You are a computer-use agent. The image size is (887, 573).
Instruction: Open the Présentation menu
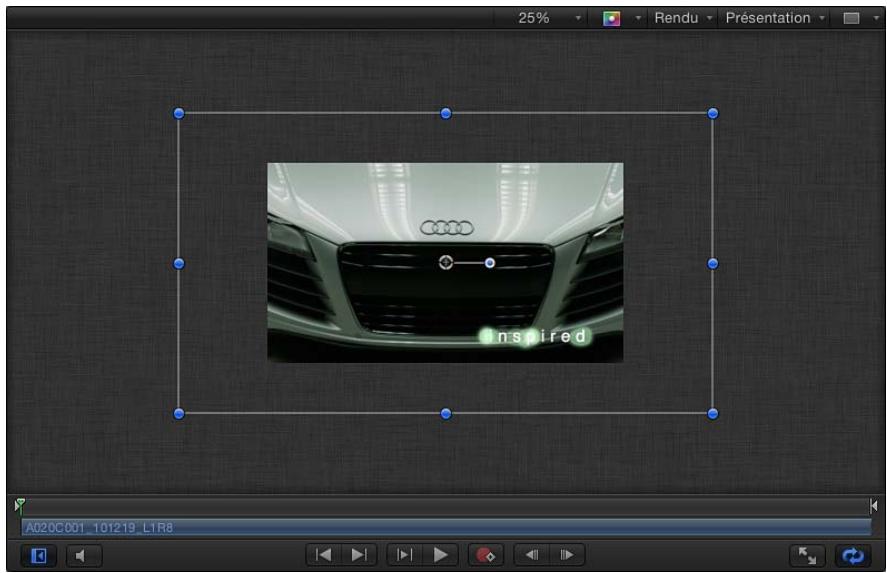774,18
